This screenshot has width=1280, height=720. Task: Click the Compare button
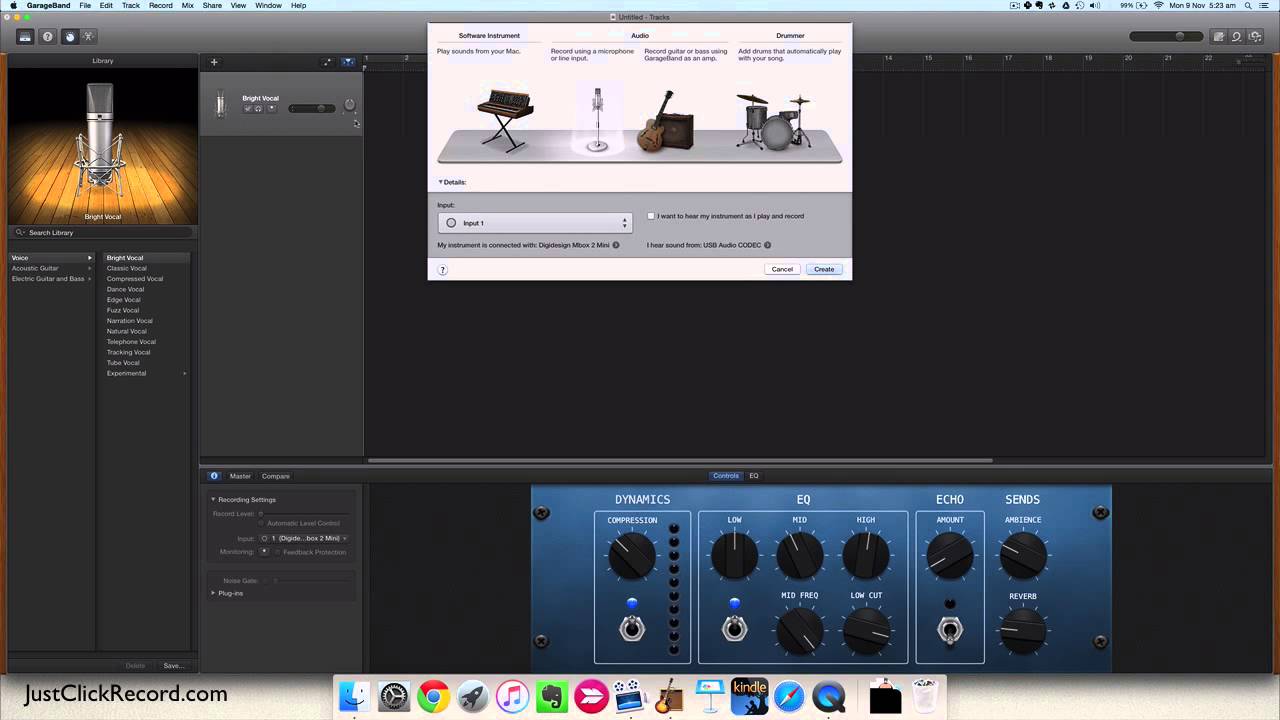pyautogui.click(x=276, y=476)
